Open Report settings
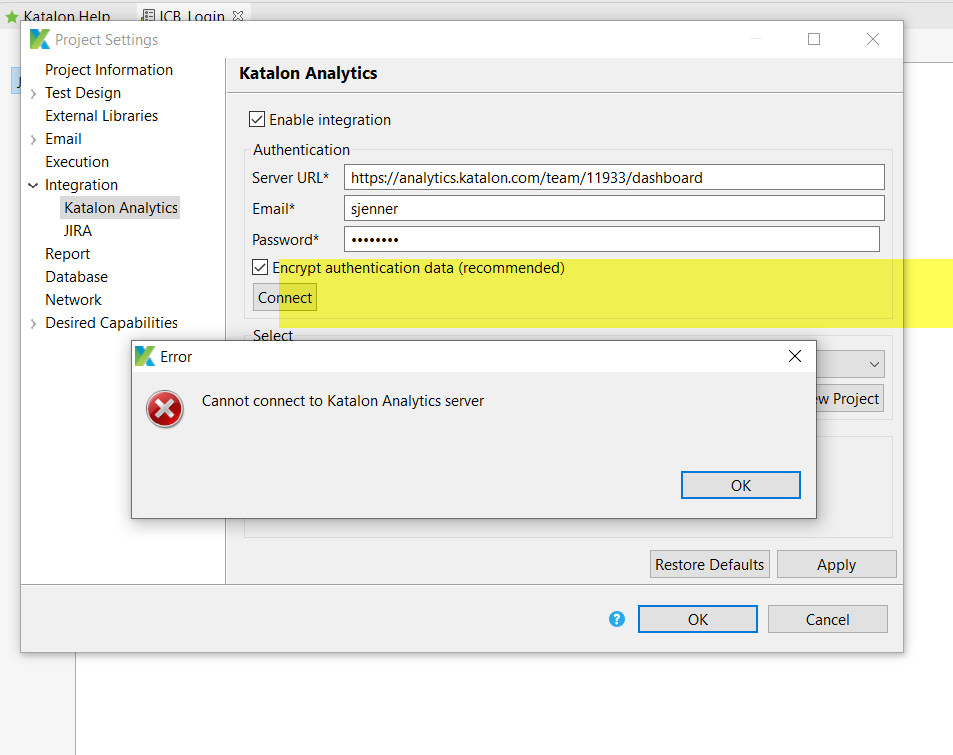953x755 pixels. point(67,254)
